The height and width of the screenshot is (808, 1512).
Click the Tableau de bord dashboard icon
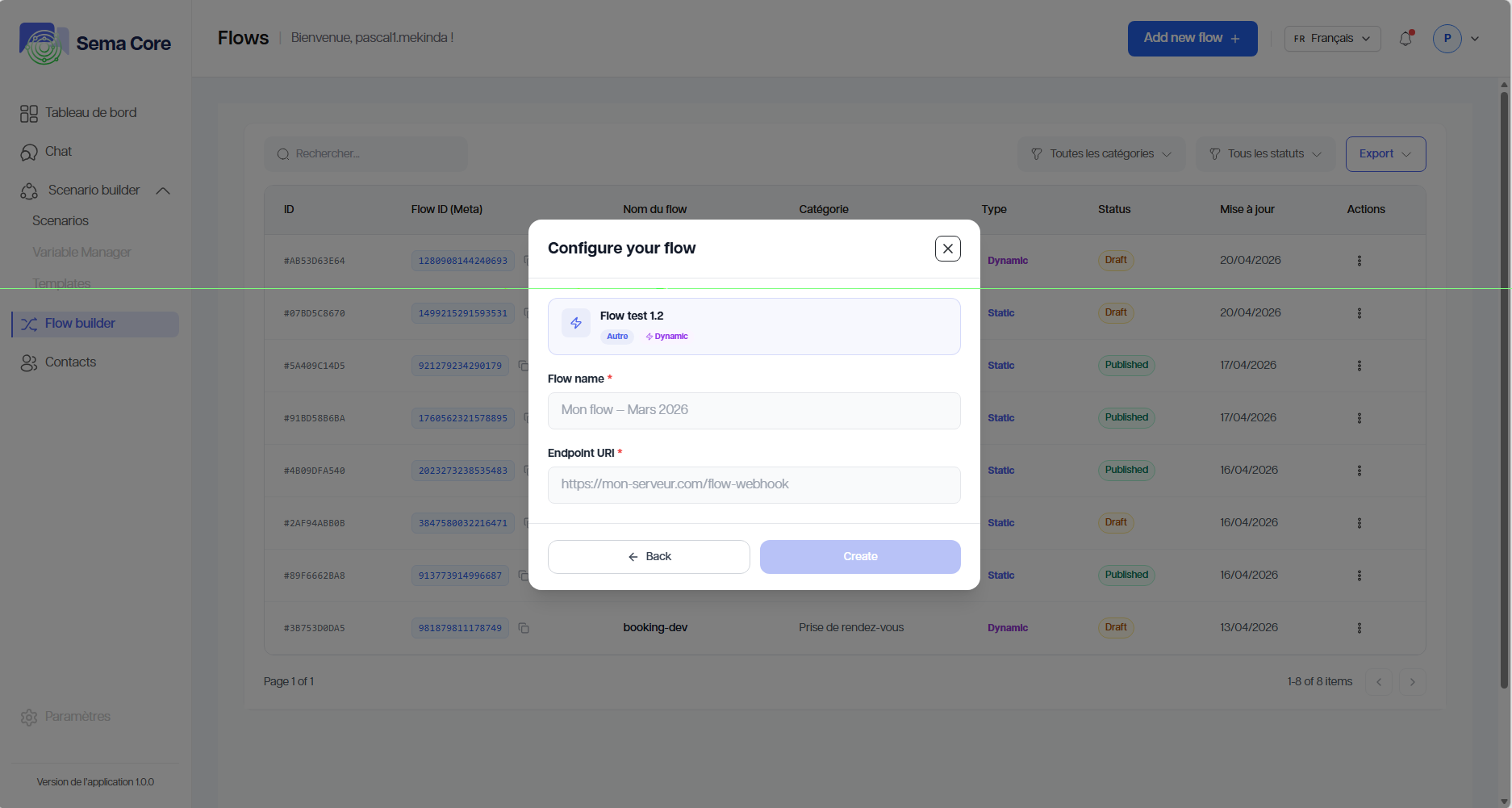pos(29,114)
